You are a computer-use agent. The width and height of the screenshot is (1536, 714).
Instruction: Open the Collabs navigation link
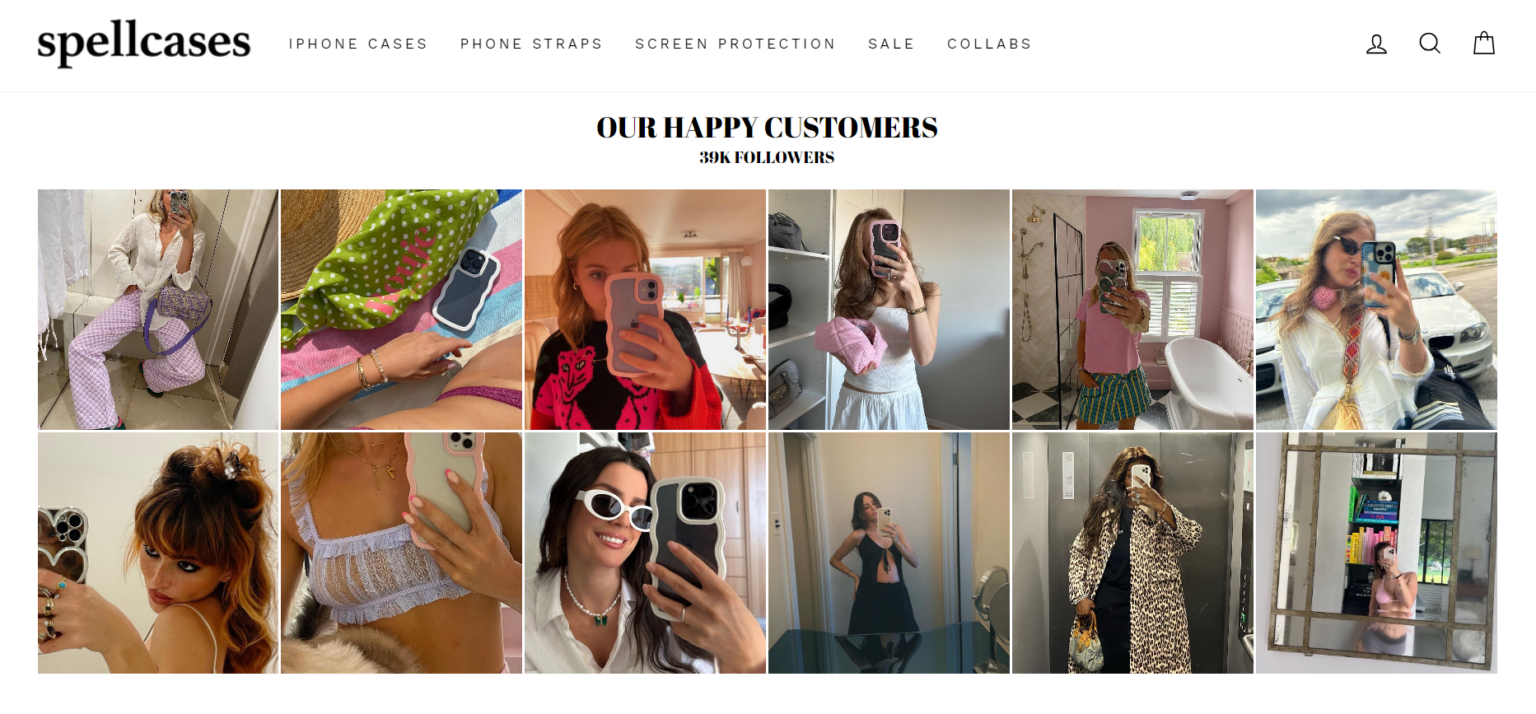point(990,44)
